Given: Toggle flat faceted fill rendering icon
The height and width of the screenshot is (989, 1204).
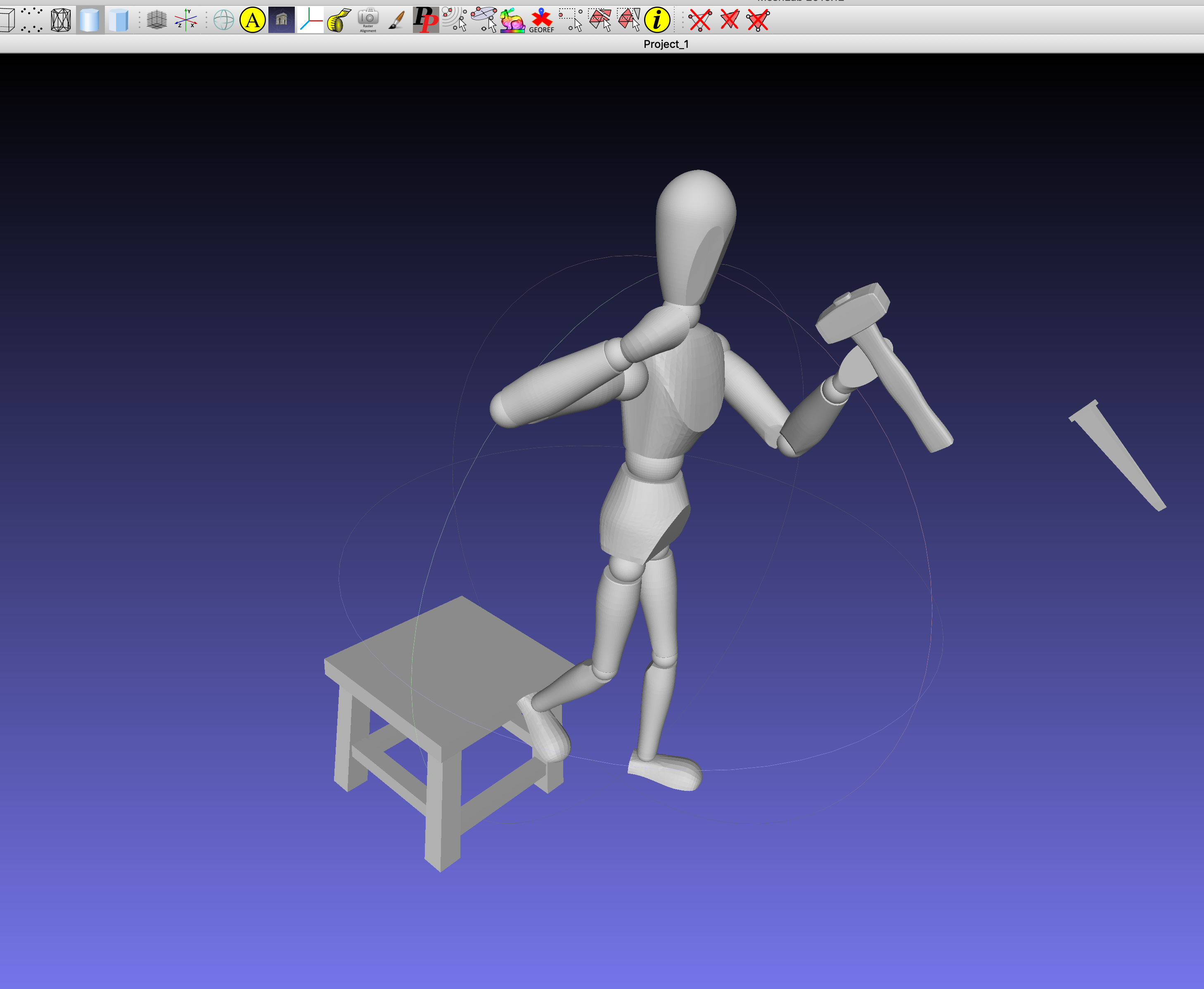Looking at the screenshot, I should pos(119,20).
